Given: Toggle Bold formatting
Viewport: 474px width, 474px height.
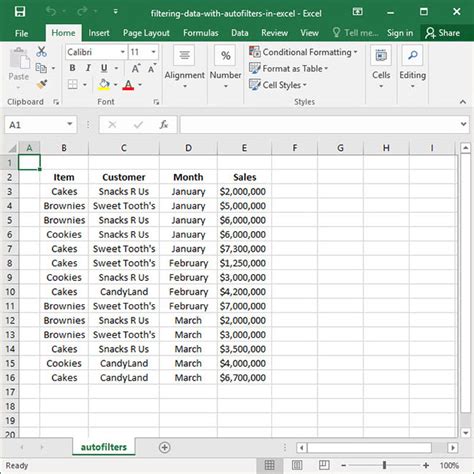Looking at the screenshot, I should pos(72,68).
